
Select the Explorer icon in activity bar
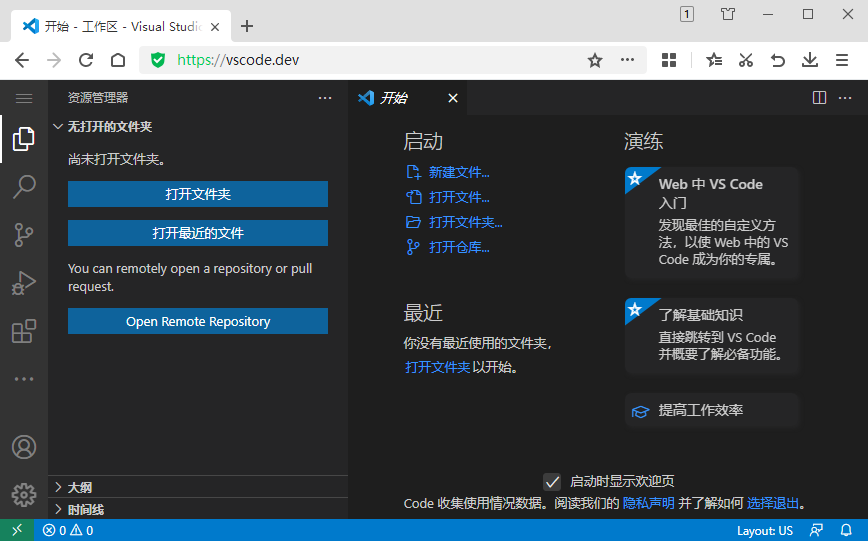[24, 139]
